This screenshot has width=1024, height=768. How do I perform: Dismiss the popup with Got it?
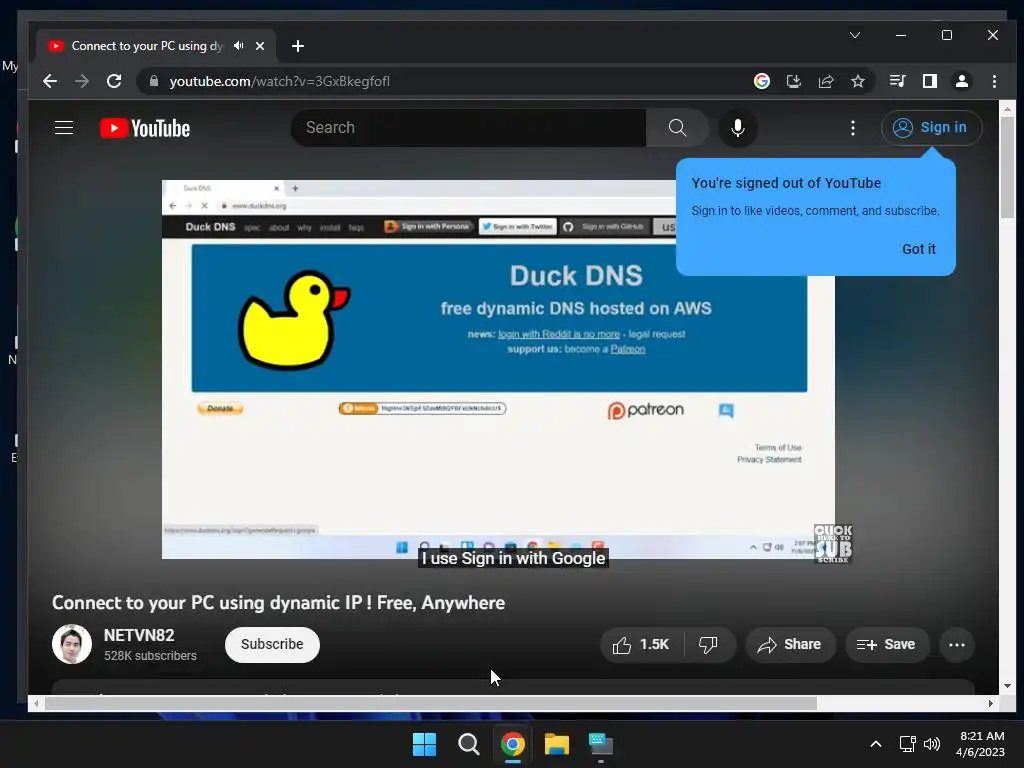[x=918, y=249]
